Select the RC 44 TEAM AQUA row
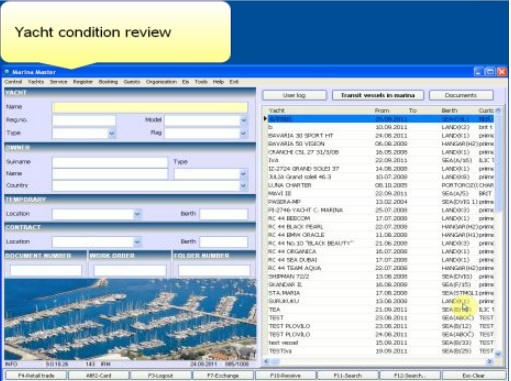 (380, 268)
